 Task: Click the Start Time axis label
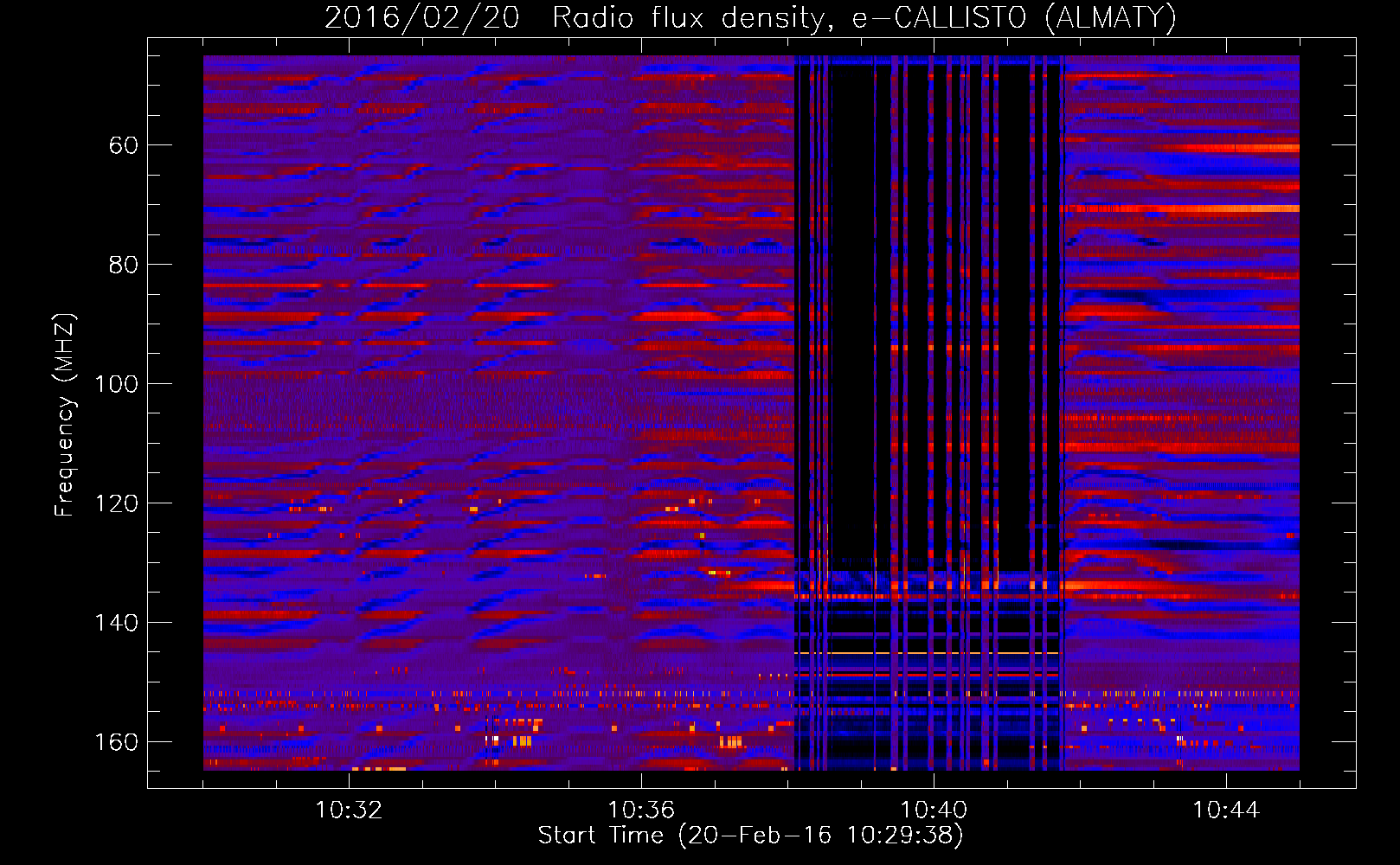750,836
